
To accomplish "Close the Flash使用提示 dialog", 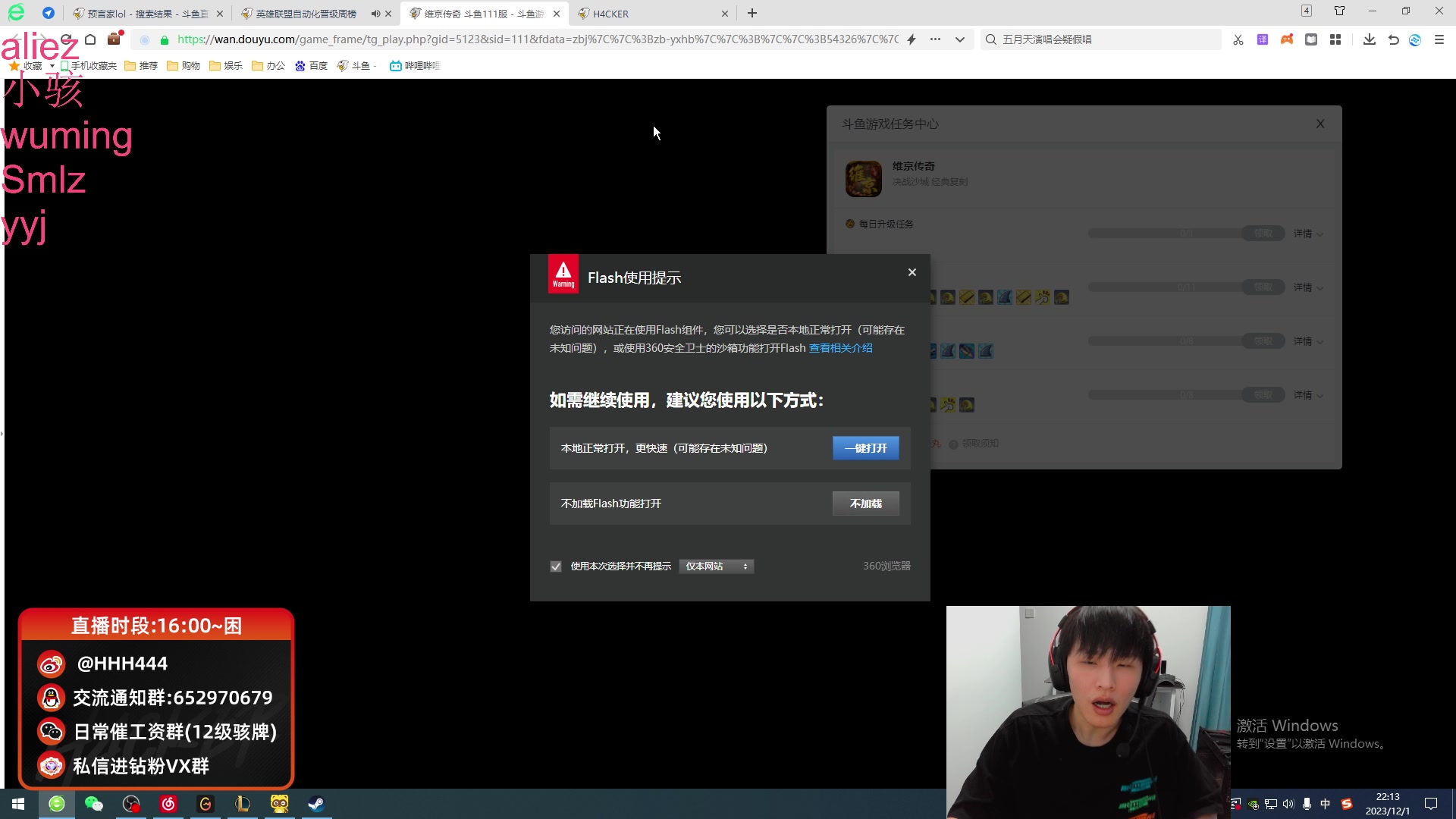I will click(912, 272).
